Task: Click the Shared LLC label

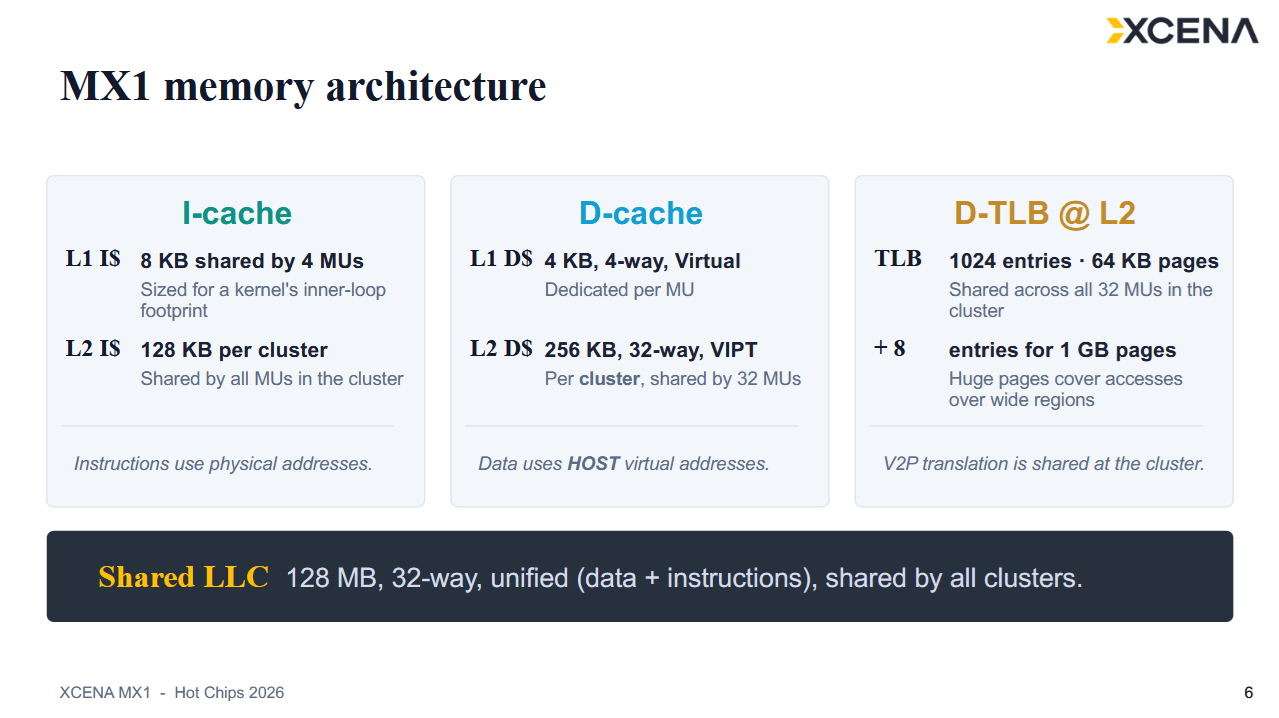Action: pyautogui.click(x=183, y=577)
